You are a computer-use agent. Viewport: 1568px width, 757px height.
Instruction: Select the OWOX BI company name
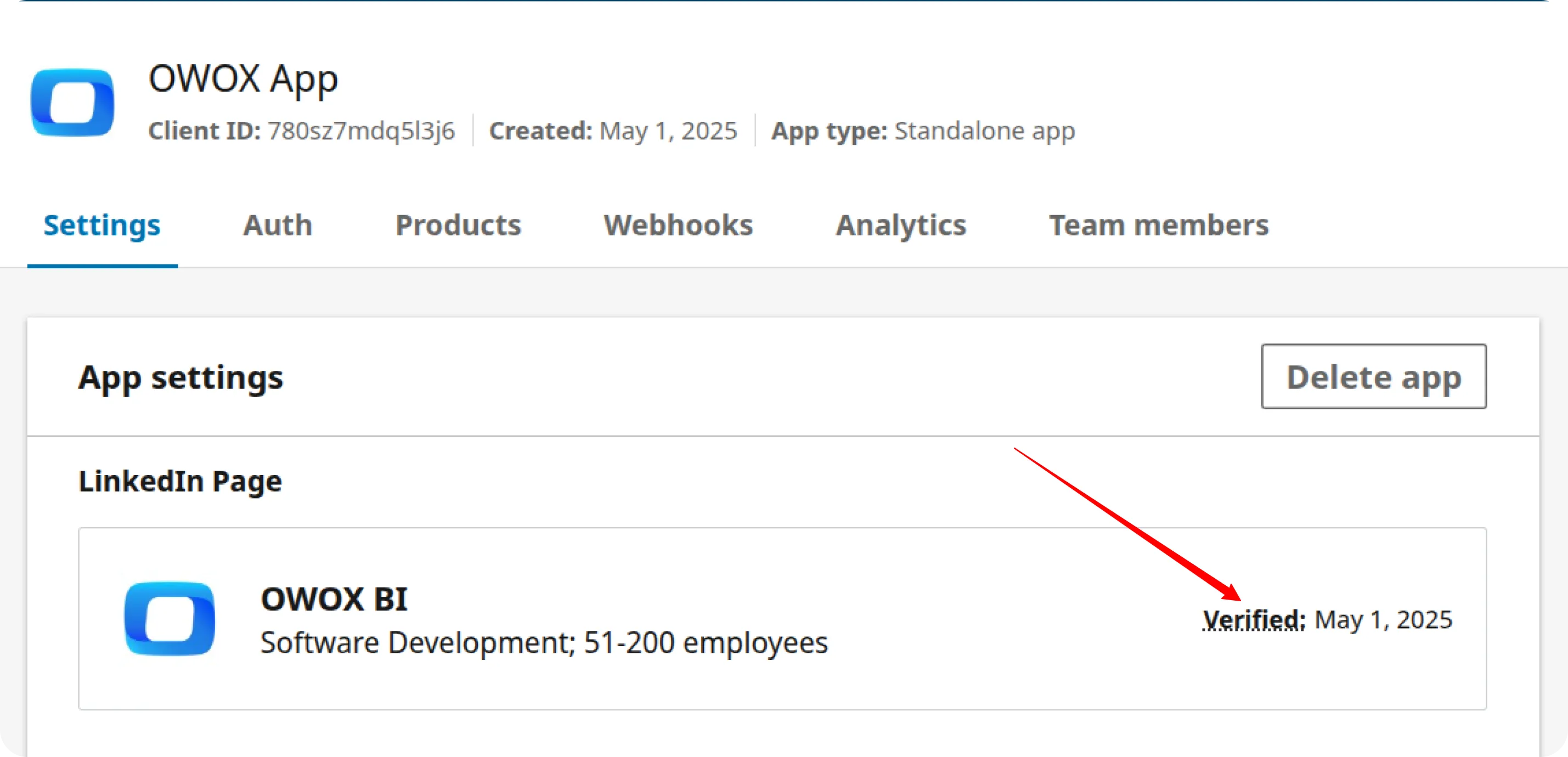pyautogui.click(x=334, y=599)
